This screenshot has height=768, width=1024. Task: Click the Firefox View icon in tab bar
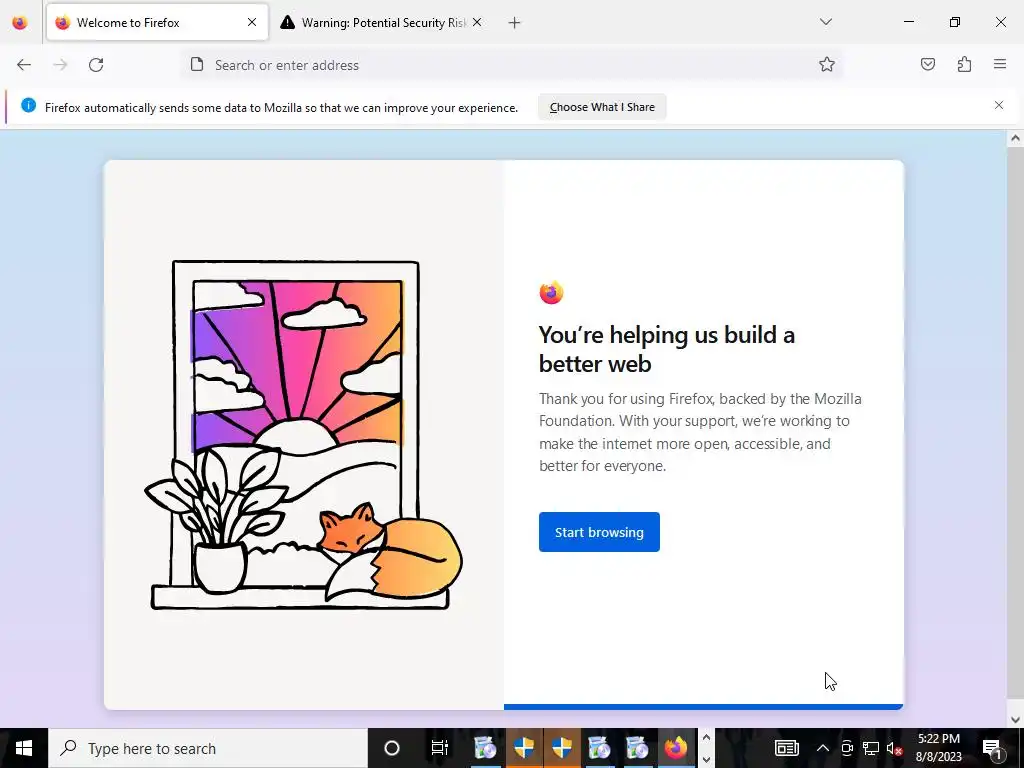tap(20, 23)
